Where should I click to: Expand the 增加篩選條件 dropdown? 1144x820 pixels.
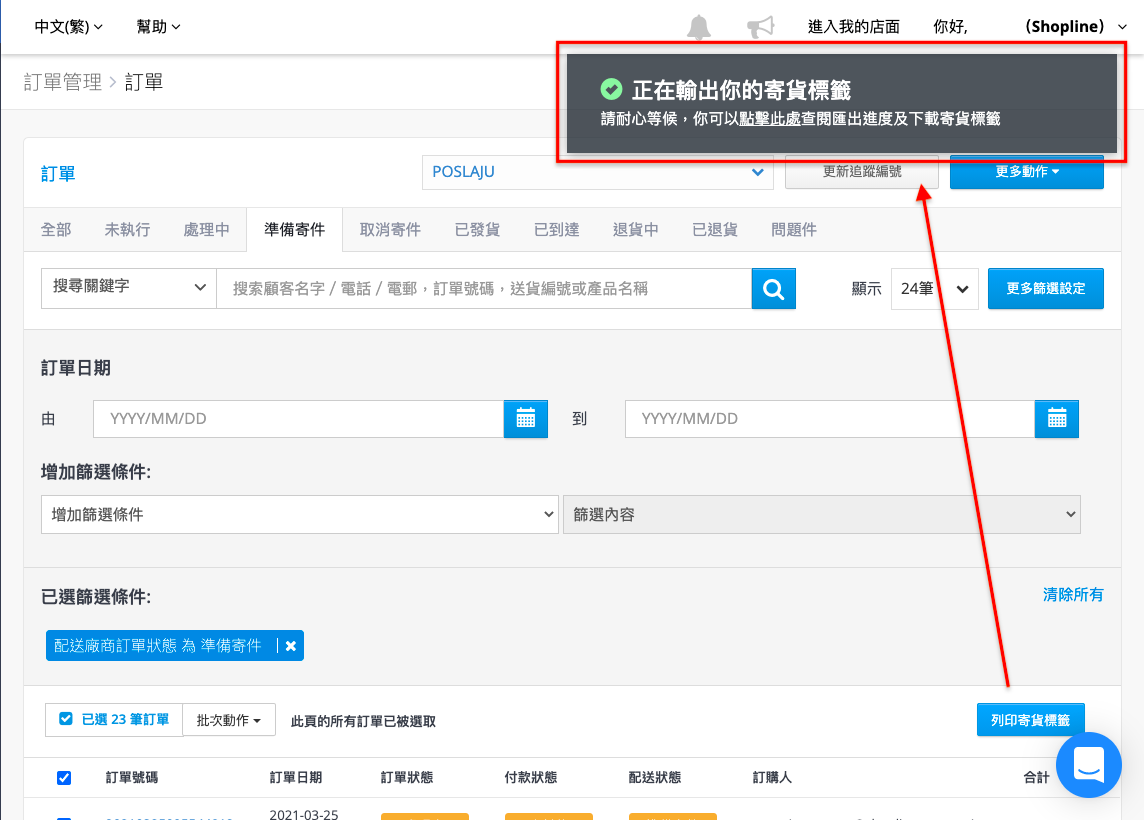click(x=300, y=514)
